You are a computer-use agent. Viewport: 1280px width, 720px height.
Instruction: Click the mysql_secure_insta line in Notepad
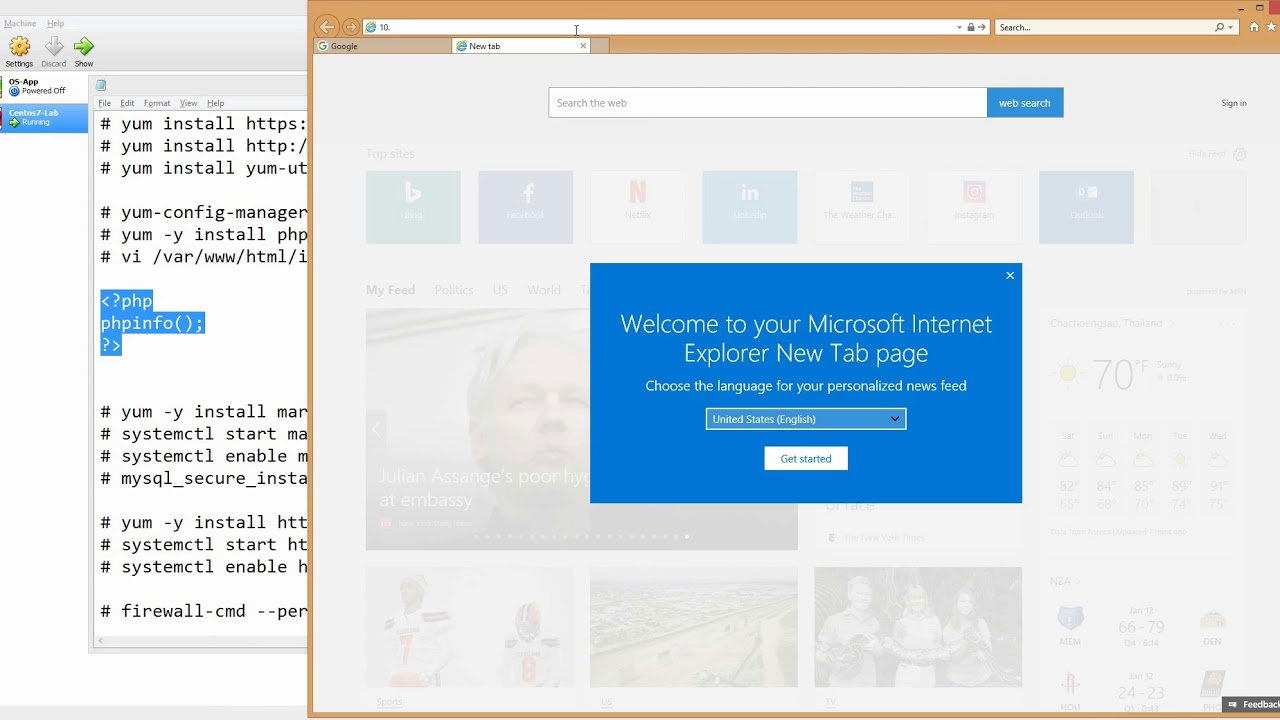(x=204, y=478)
